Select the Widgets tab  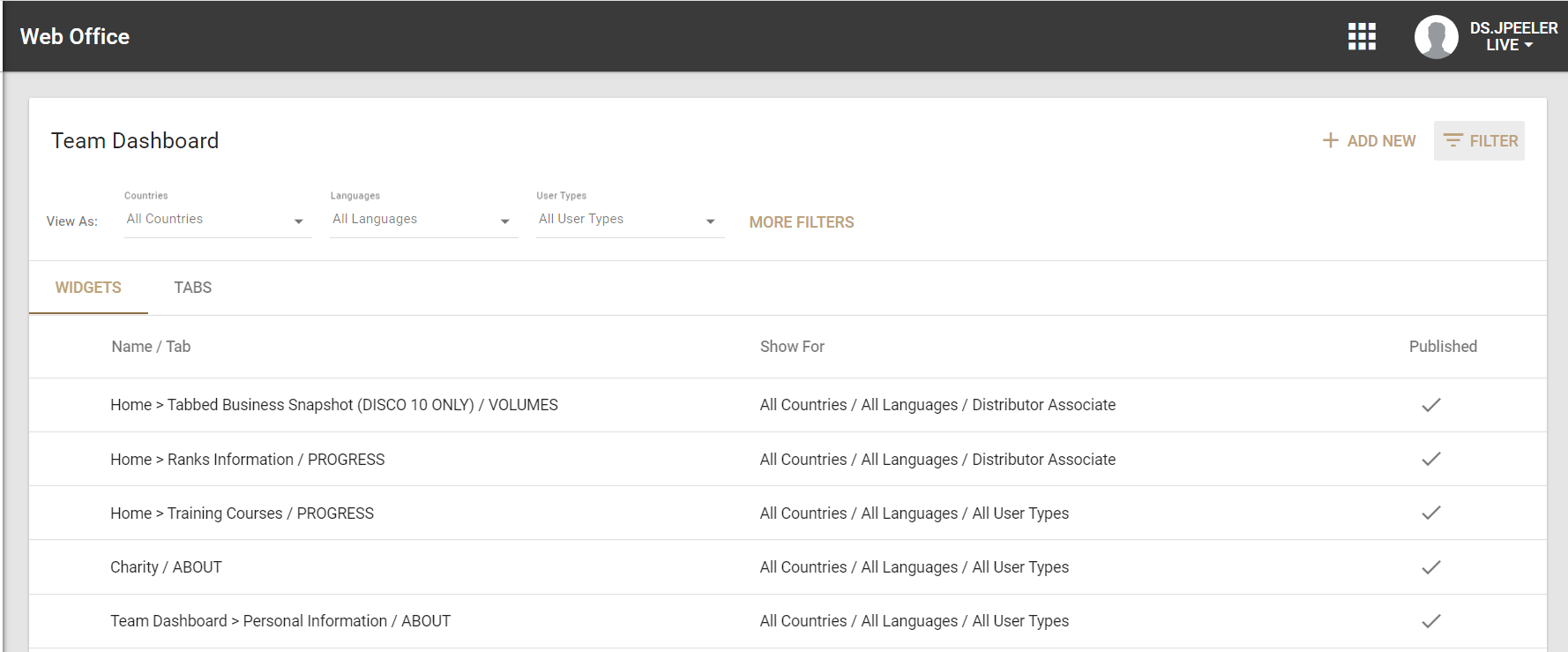point(88,288)
